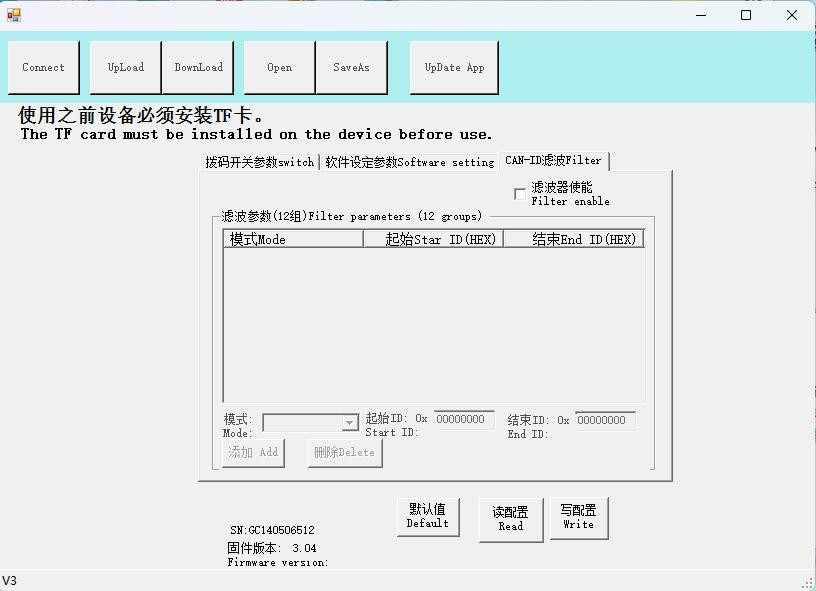The height and width of the screenshot is (591, 816).
Task: Click SaveAs to save configuration
Action: coord(351,67)
